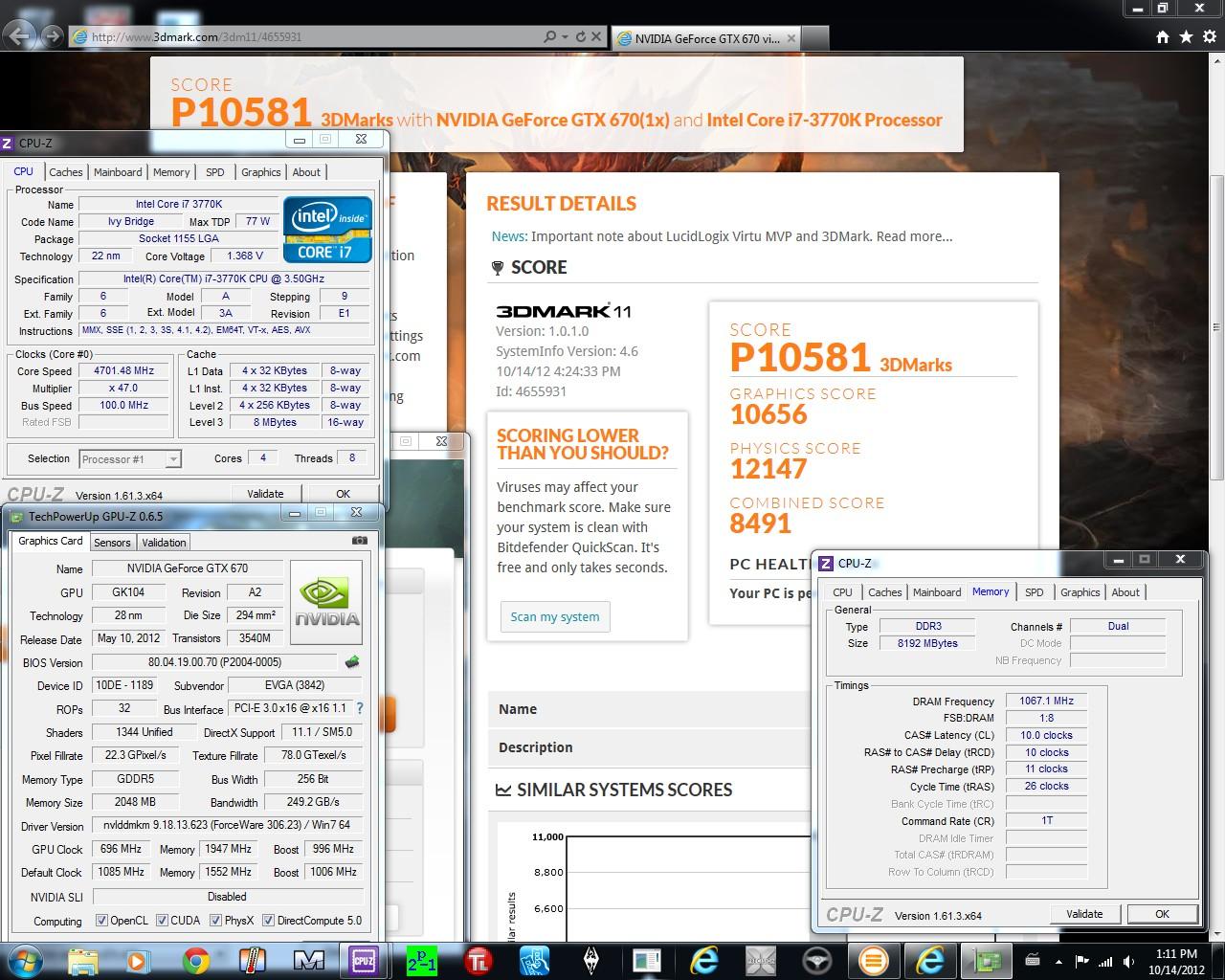This screenshot has width=1225, height=980.
Task: Open the SPD tab in the processor CPU-Z window
Action: pos(215,172)
